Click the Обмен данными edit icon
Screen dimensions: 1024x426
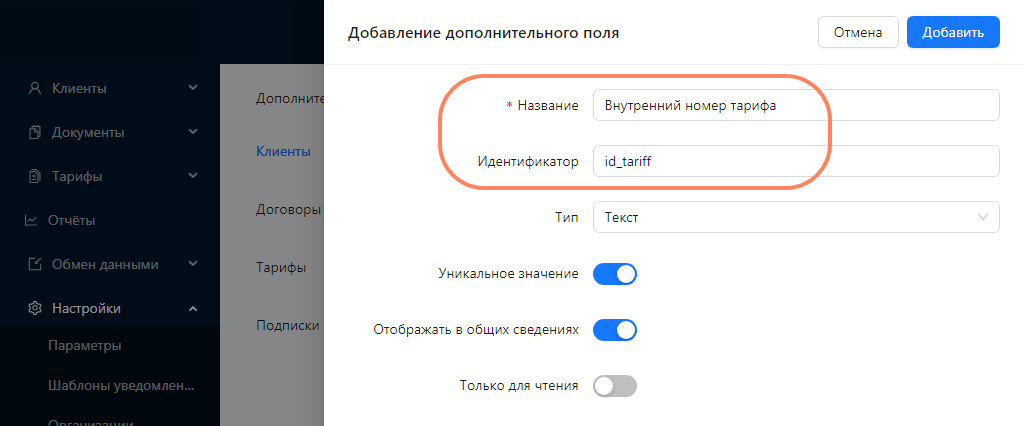35,265
